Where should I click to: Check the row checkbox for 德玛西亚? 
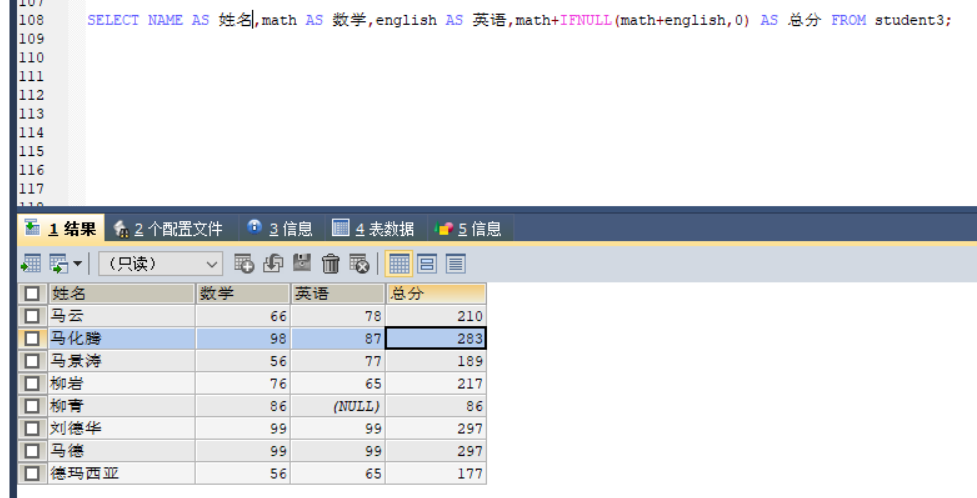(32, 473)
